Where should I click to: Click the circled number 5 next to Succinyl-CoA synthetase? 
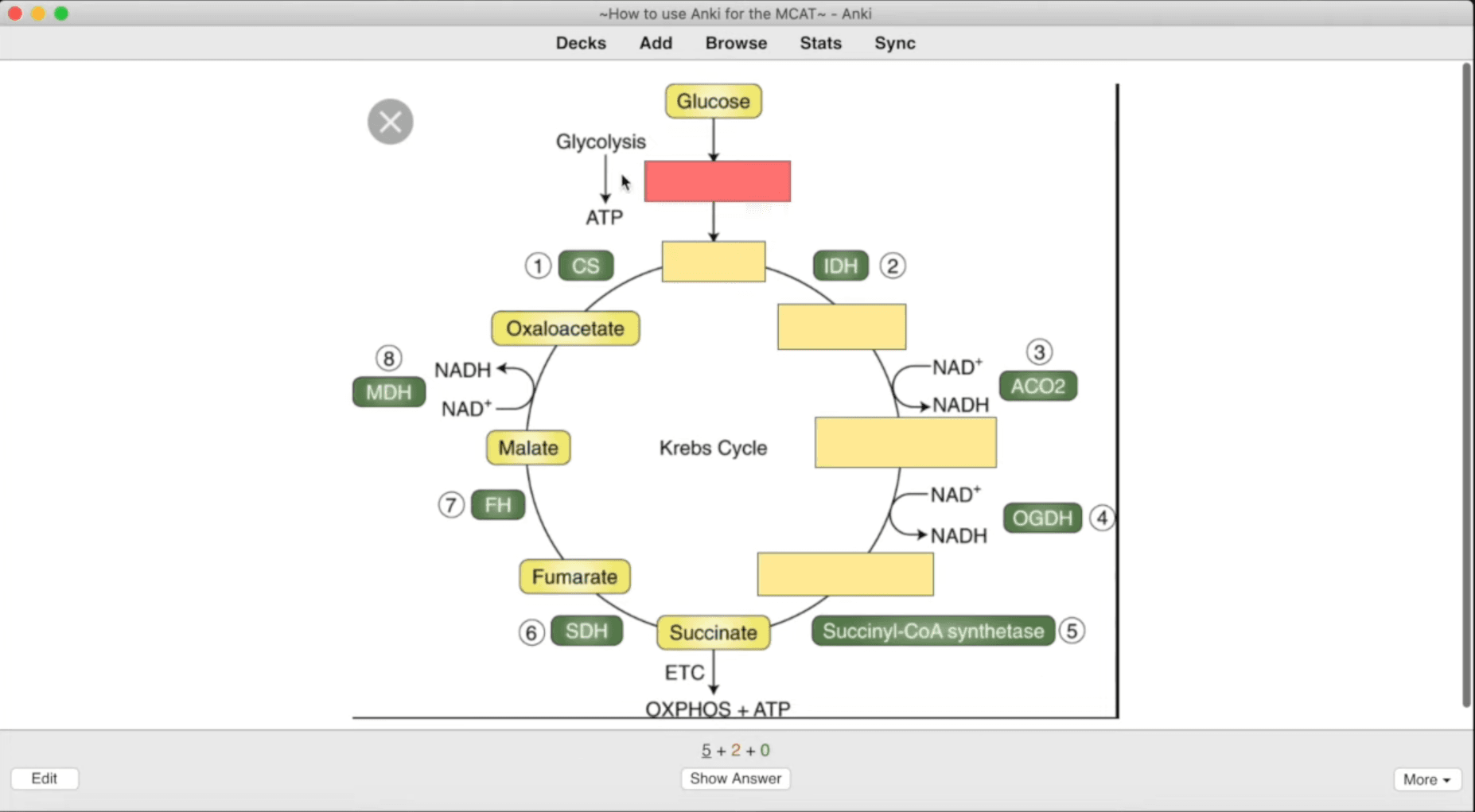(x=1072, y=631)
